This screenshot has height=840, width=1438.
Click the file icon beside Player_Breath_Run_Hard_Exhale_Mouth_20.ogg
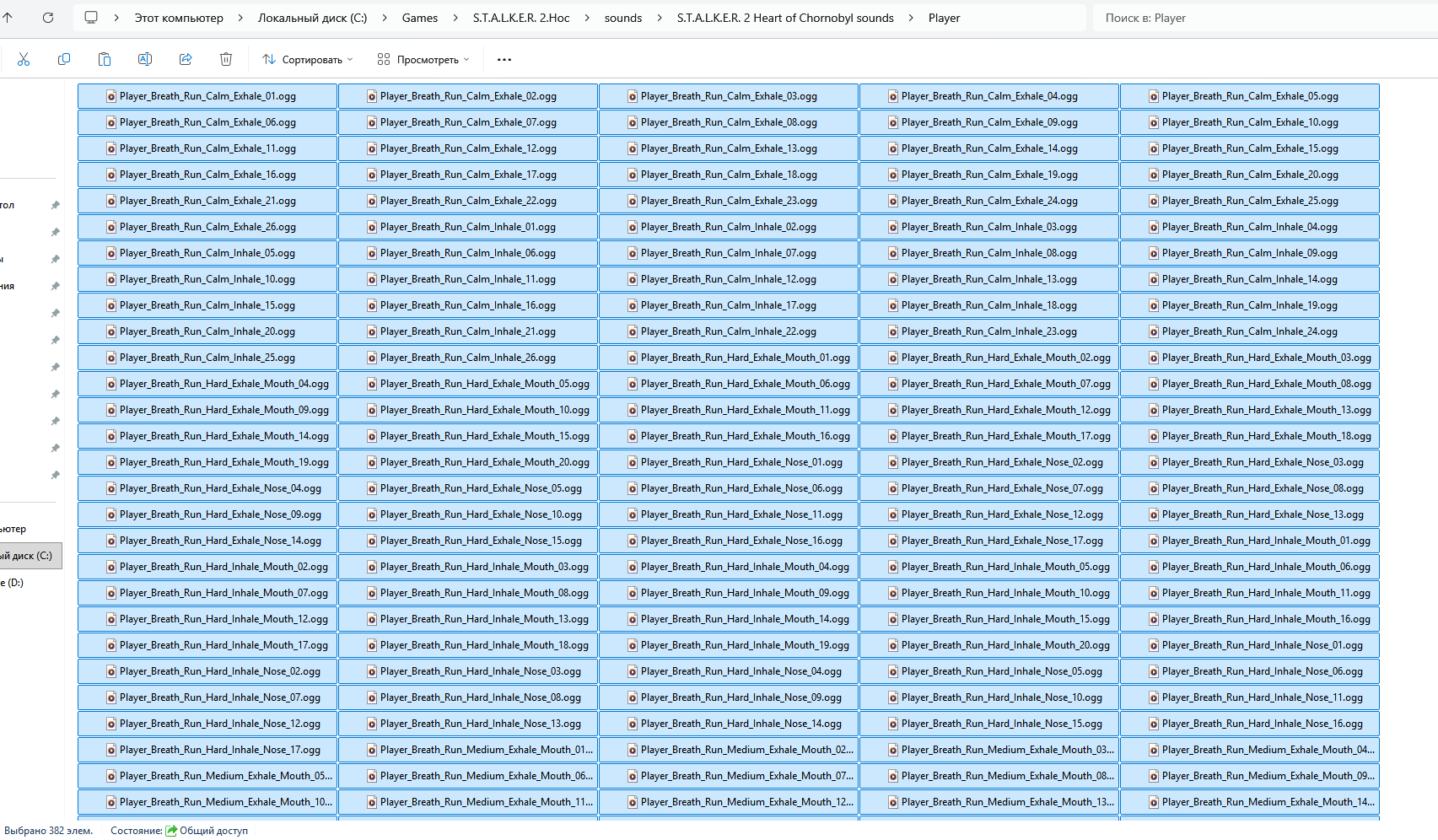[372, 462]
